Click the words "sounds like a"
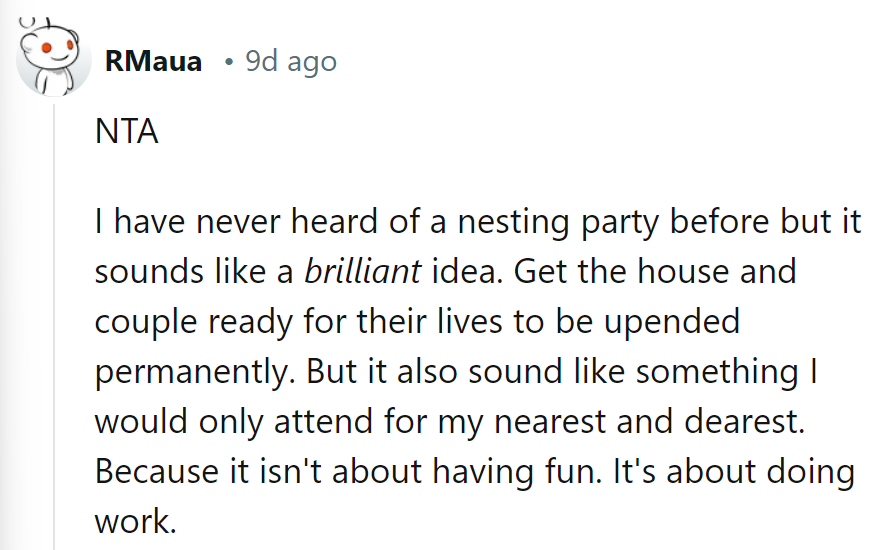This screenshot has width=882, height=550. (194, 272)
